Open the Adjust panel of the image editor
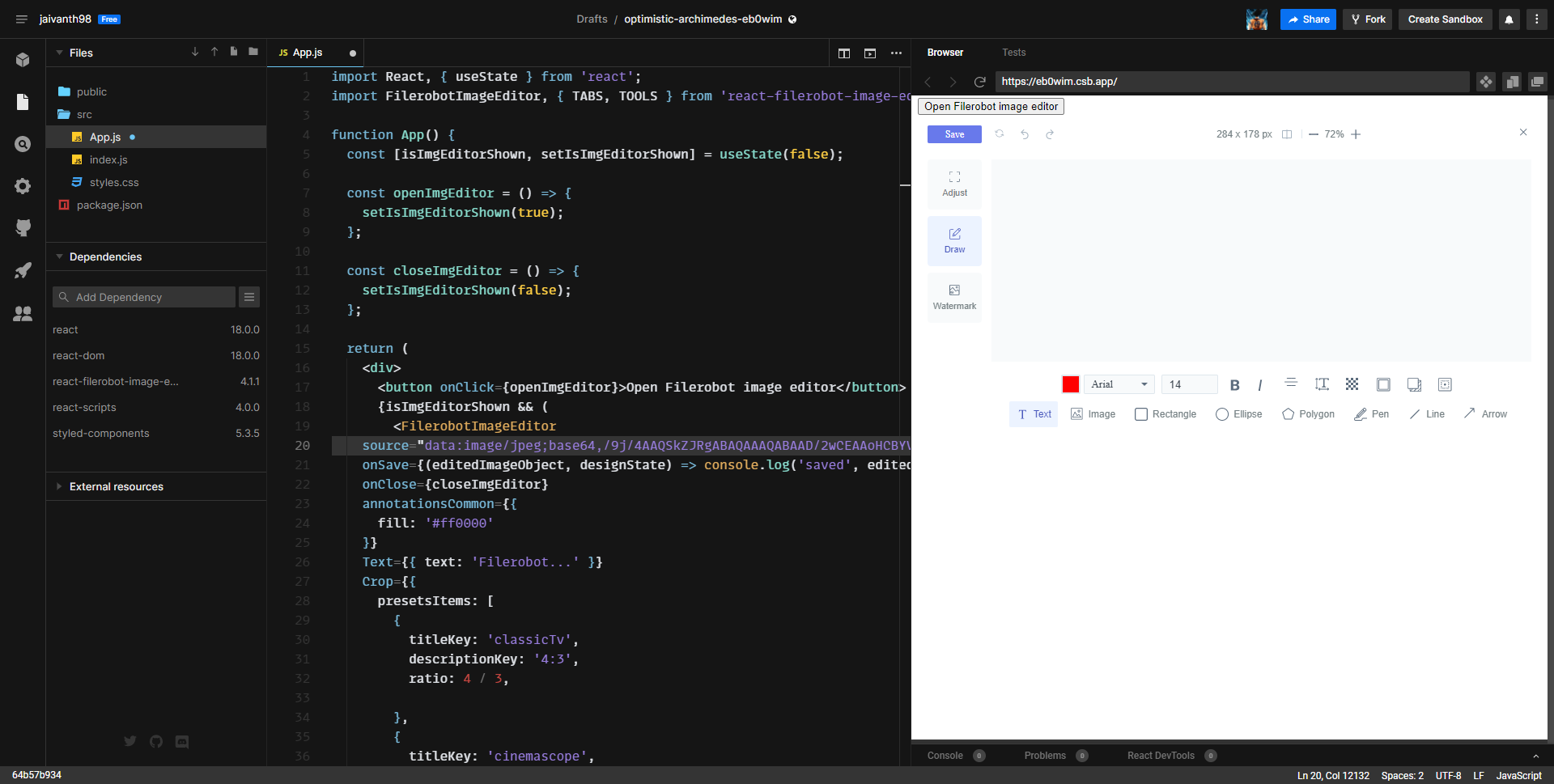Screen dimensions: 1554x784 click(x=954, y=184)
